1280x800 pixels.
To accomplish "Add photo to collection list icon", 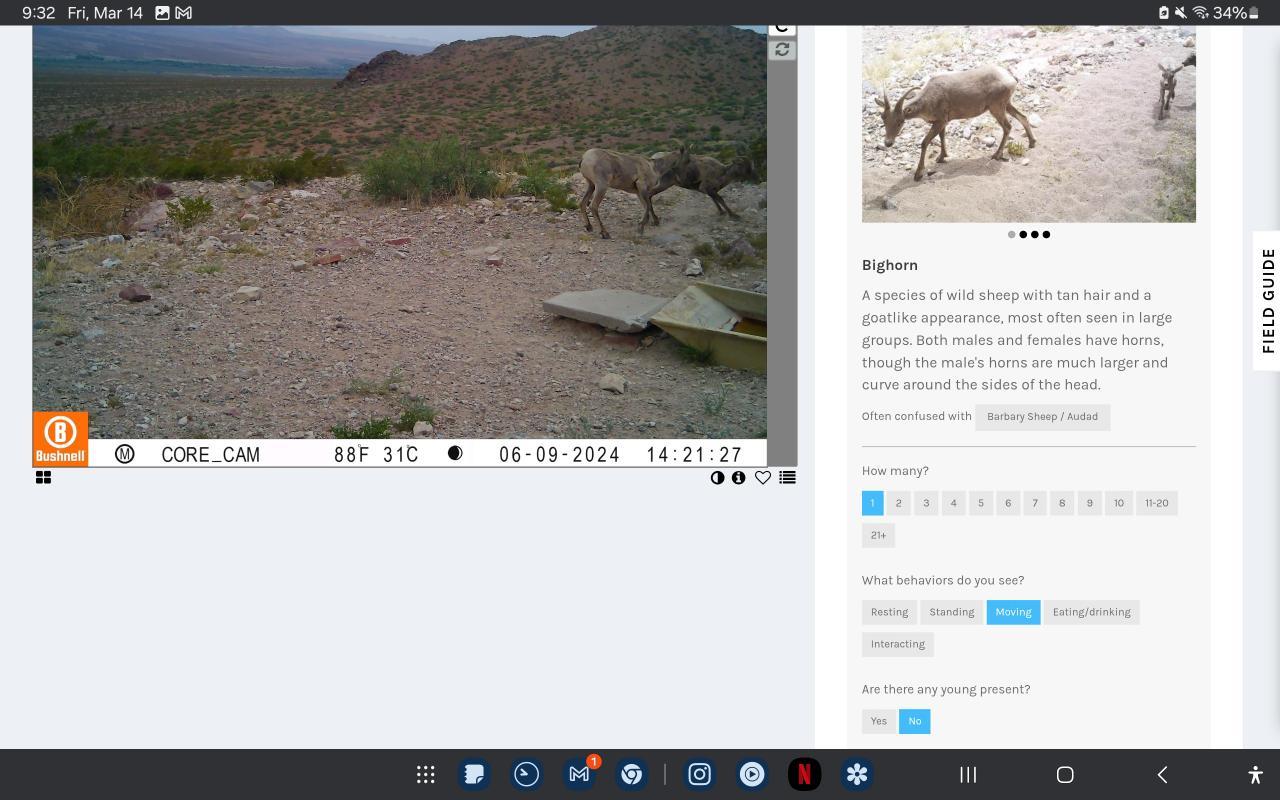I will pyautogui.click(x=788, y=478).
